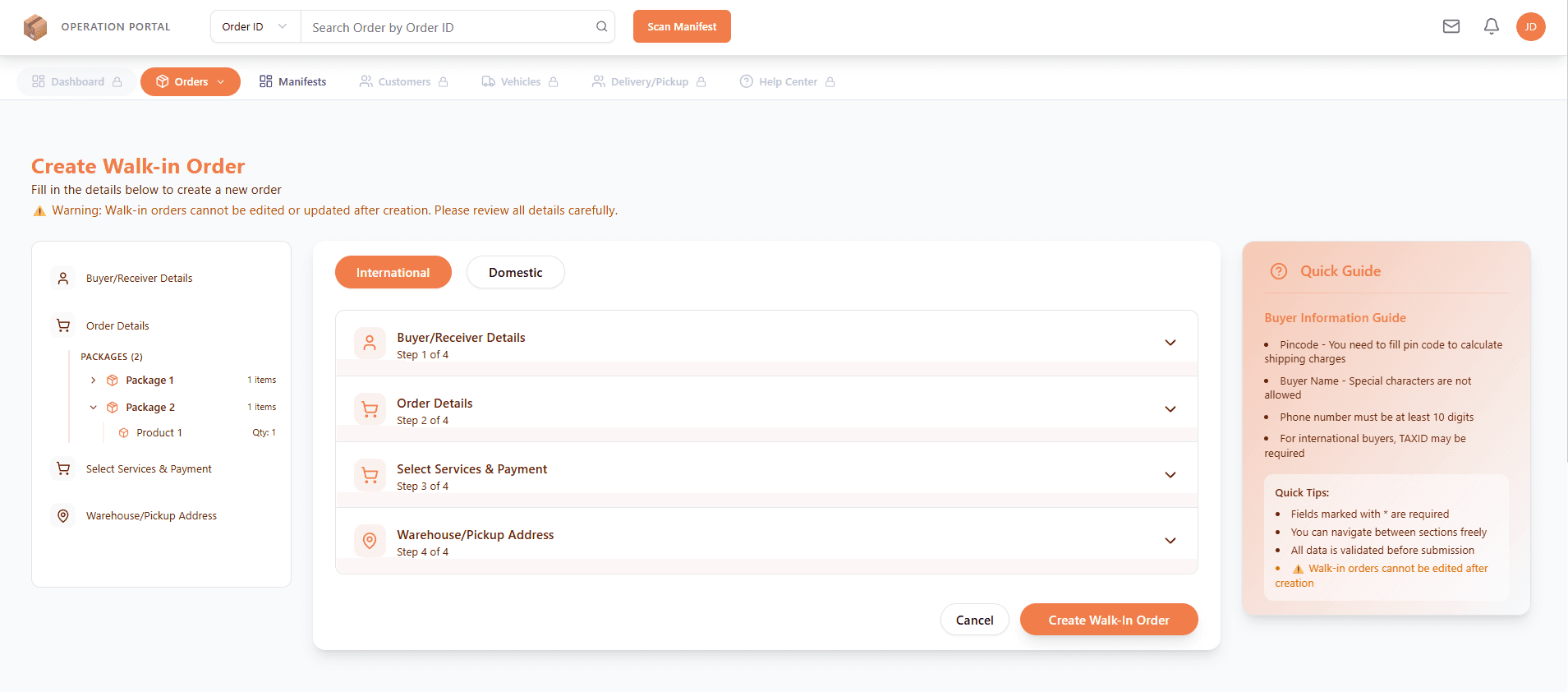Click the search magnifier icon
Screen dimensions: 1568x692
tap(601, 27)
